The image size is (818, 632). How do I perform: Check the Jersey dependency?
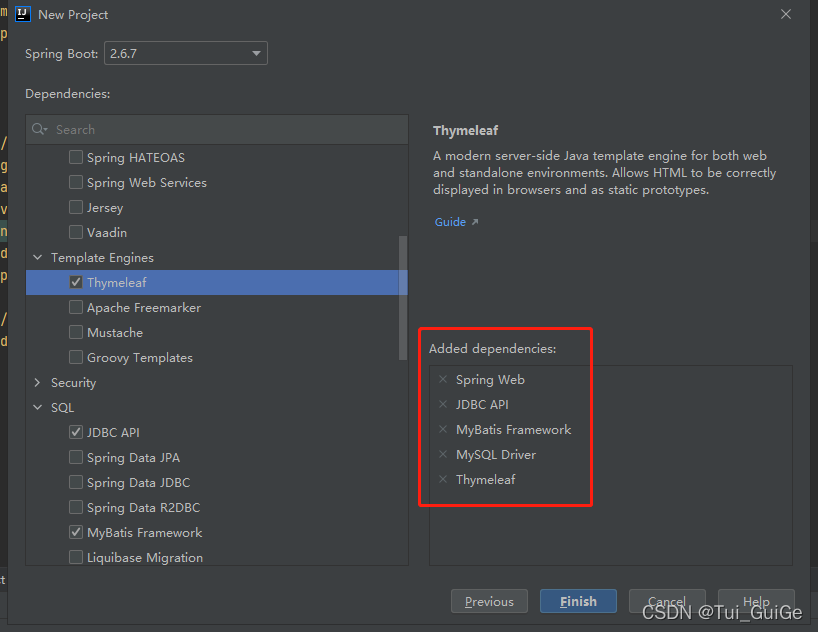click(x=76, y=207)
